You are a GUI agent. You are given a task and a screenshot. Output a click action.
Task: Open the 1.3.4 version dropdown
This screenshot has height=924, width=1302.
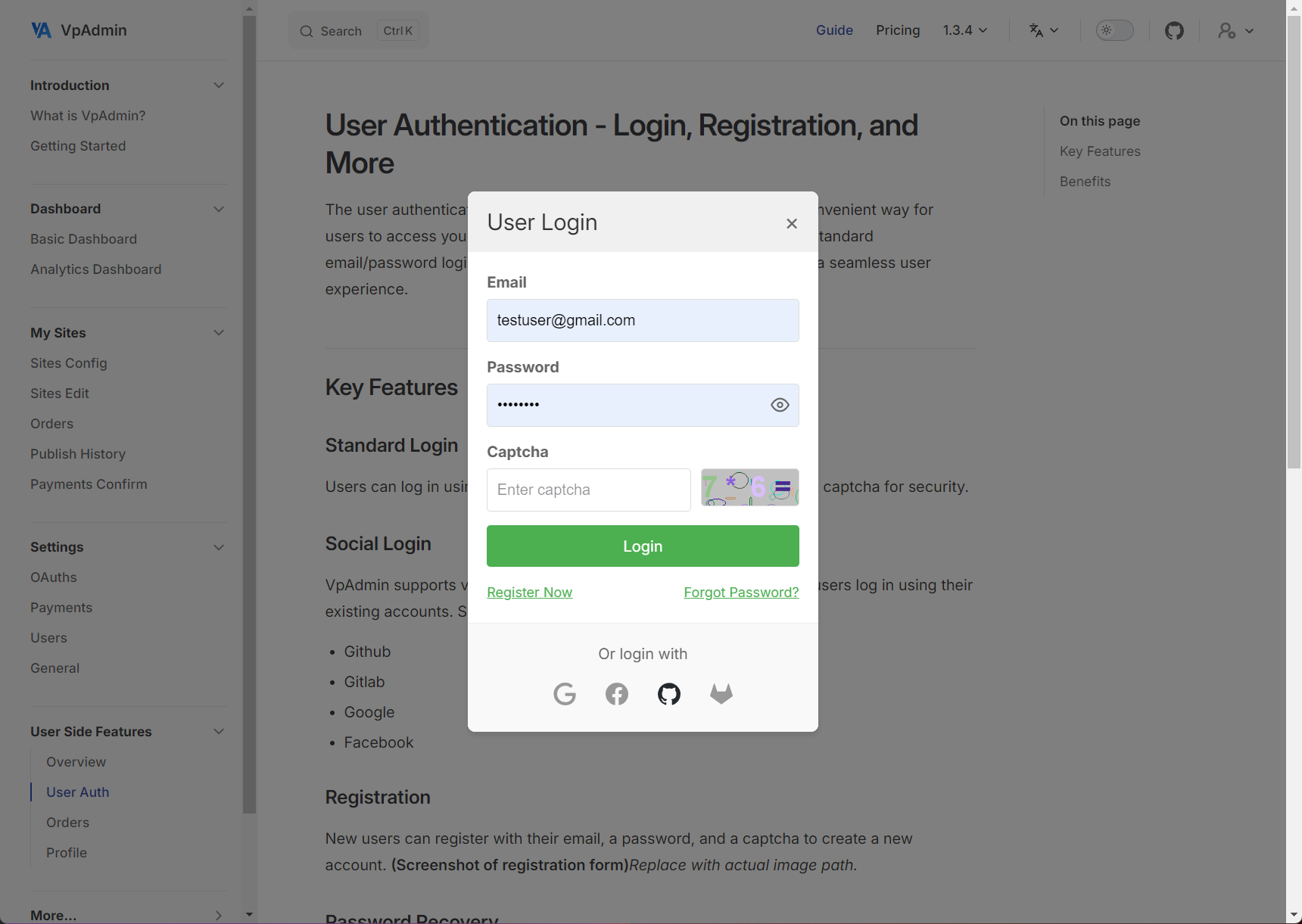coord(965,31)
